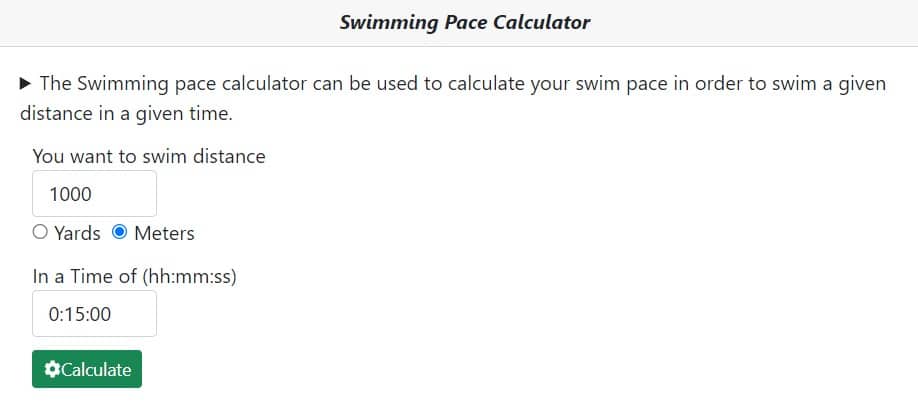Toggle the summary disclosure triangle marker
The height and width of the screenshot is (415, 918).
[25, 84]
